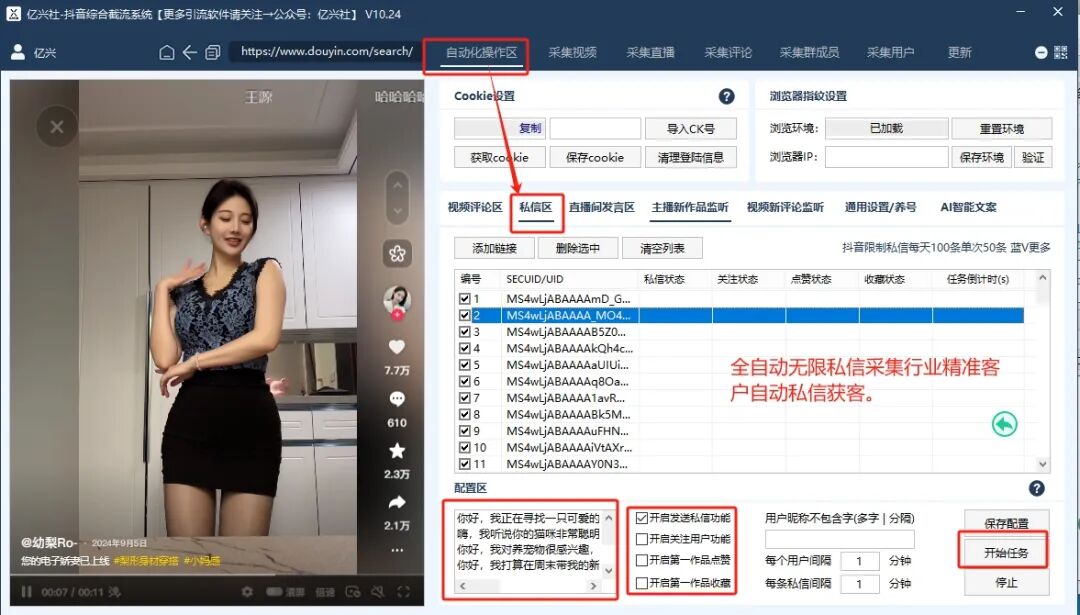The image size is (1080, 615).
Task: Open video comments bubble icon
Action: (397, 399)
